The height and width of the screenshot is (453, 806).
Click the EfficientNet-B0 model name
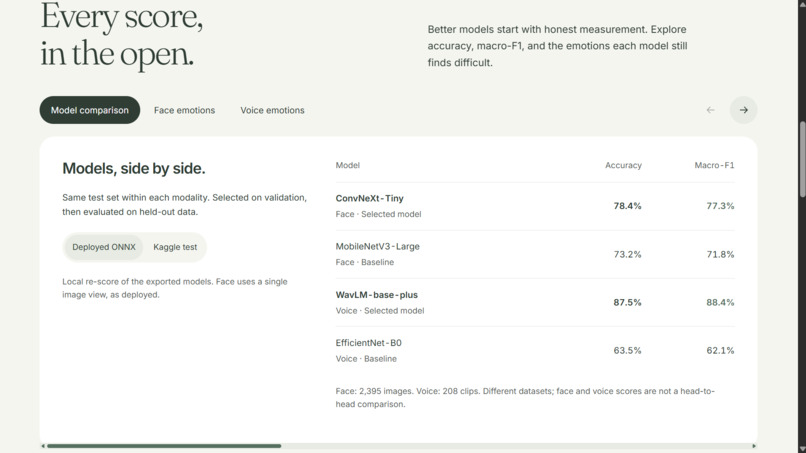point(369,343)
